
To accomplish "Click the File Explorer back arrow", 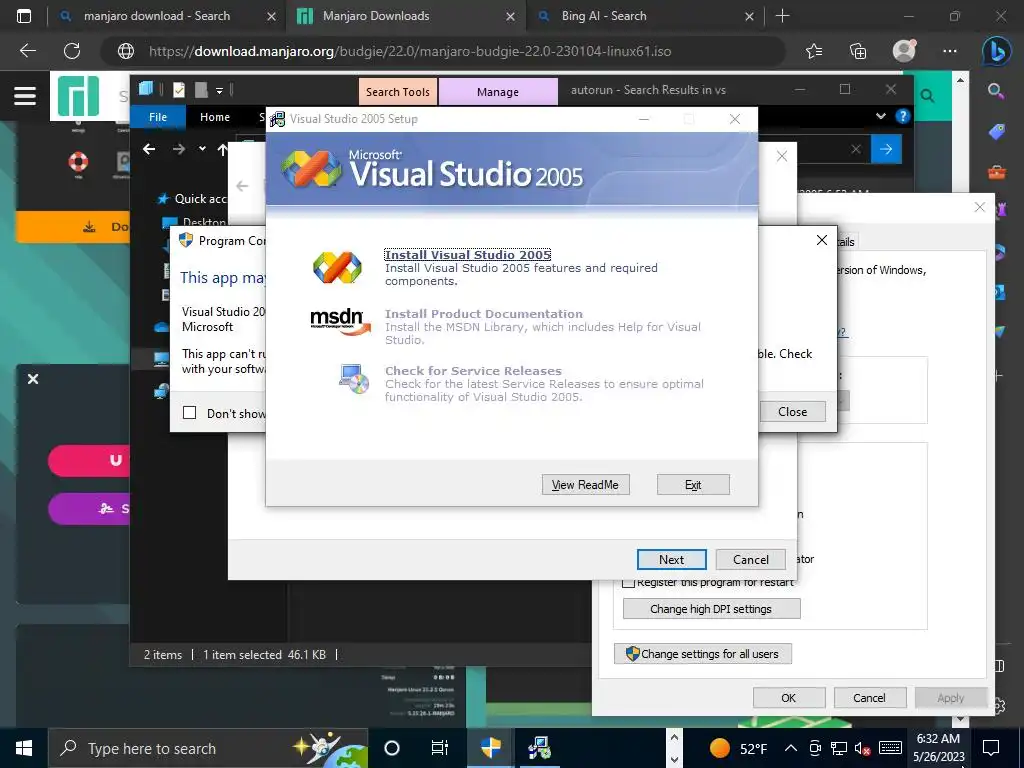I will [150, 149].
